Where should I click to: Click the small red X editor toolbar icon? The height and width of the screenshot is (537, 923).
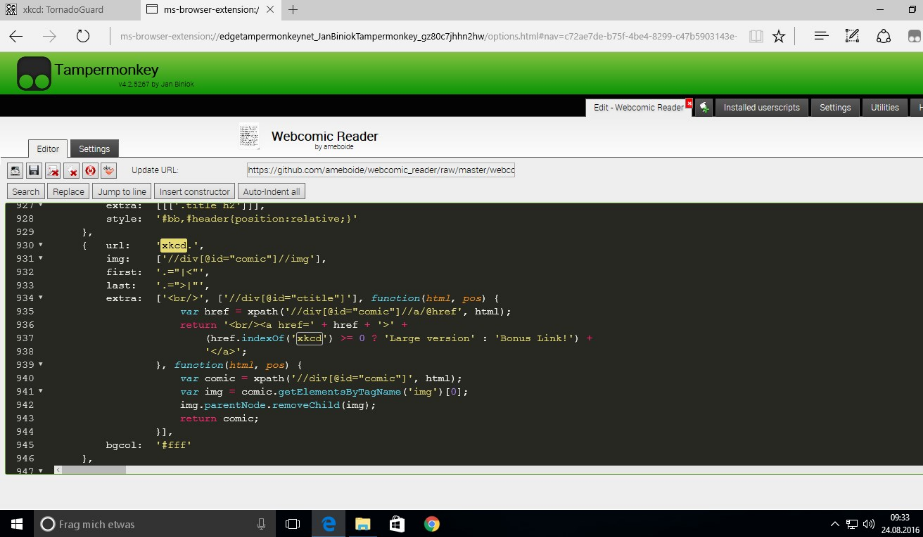coord(71,170)
